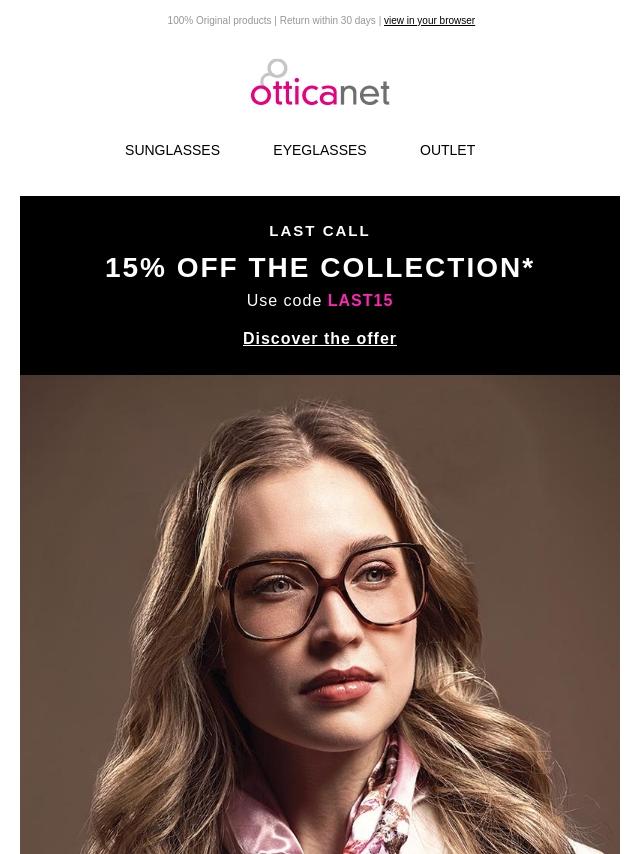This screenshot has width=640, height=854.
Task: Click the pink LAST15 promo code
Action: 360,301
